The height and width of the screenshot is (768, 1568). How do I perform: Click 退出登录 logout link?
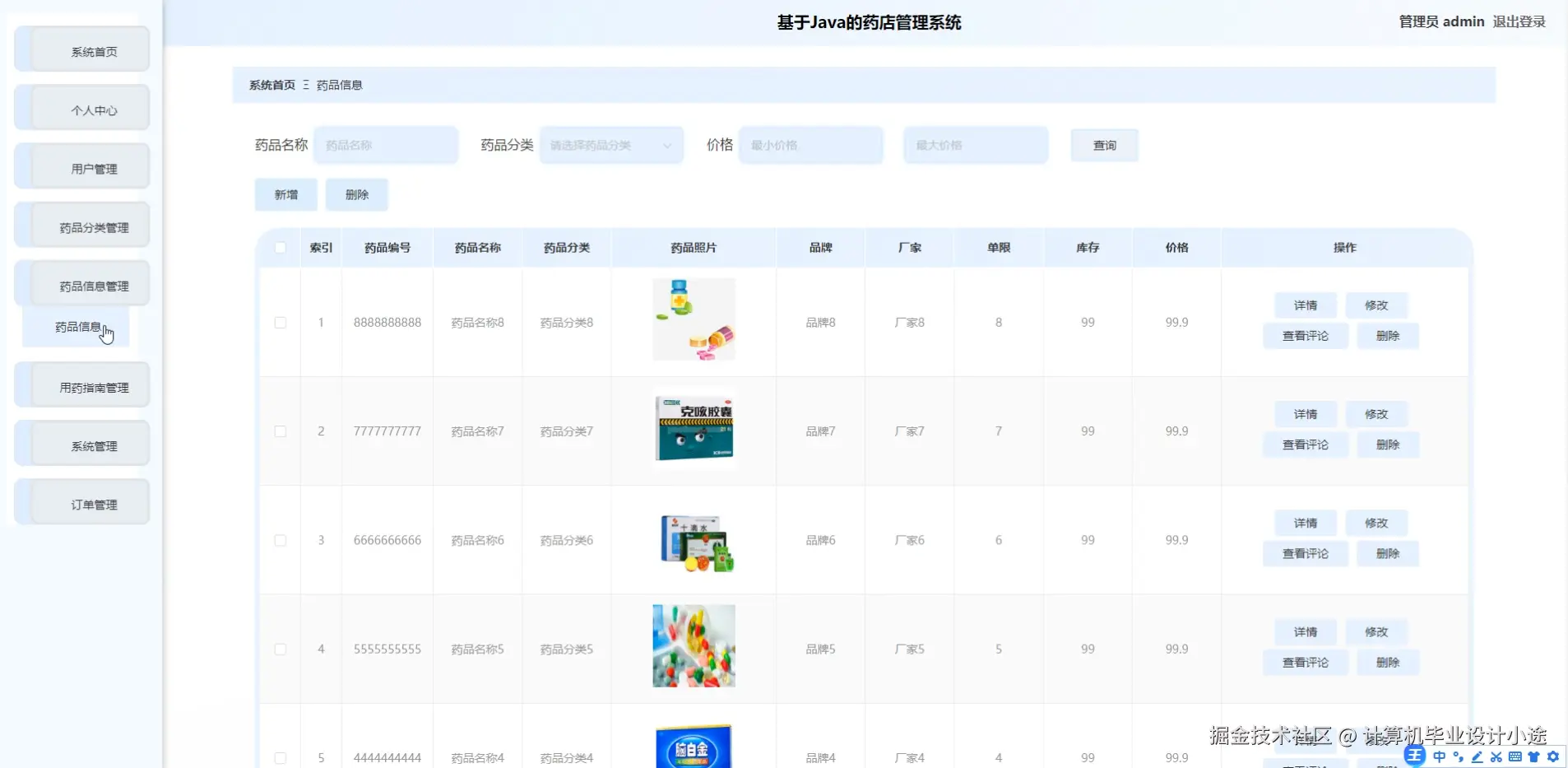tap(1519, 21)
